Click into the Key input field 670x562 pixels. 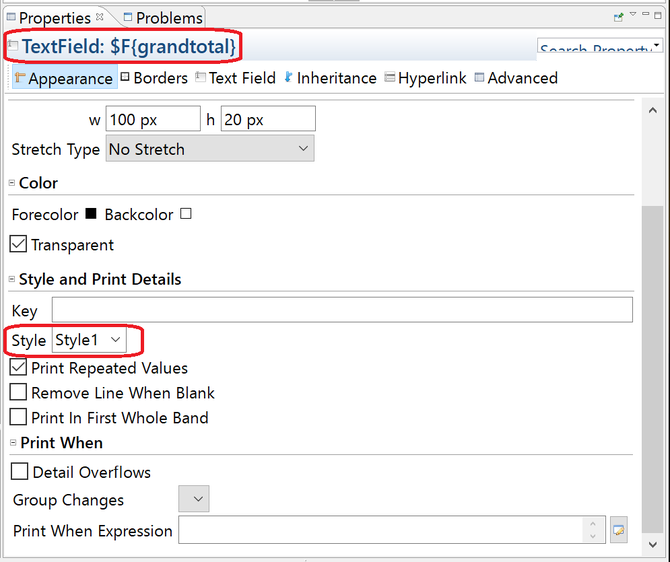342,310
